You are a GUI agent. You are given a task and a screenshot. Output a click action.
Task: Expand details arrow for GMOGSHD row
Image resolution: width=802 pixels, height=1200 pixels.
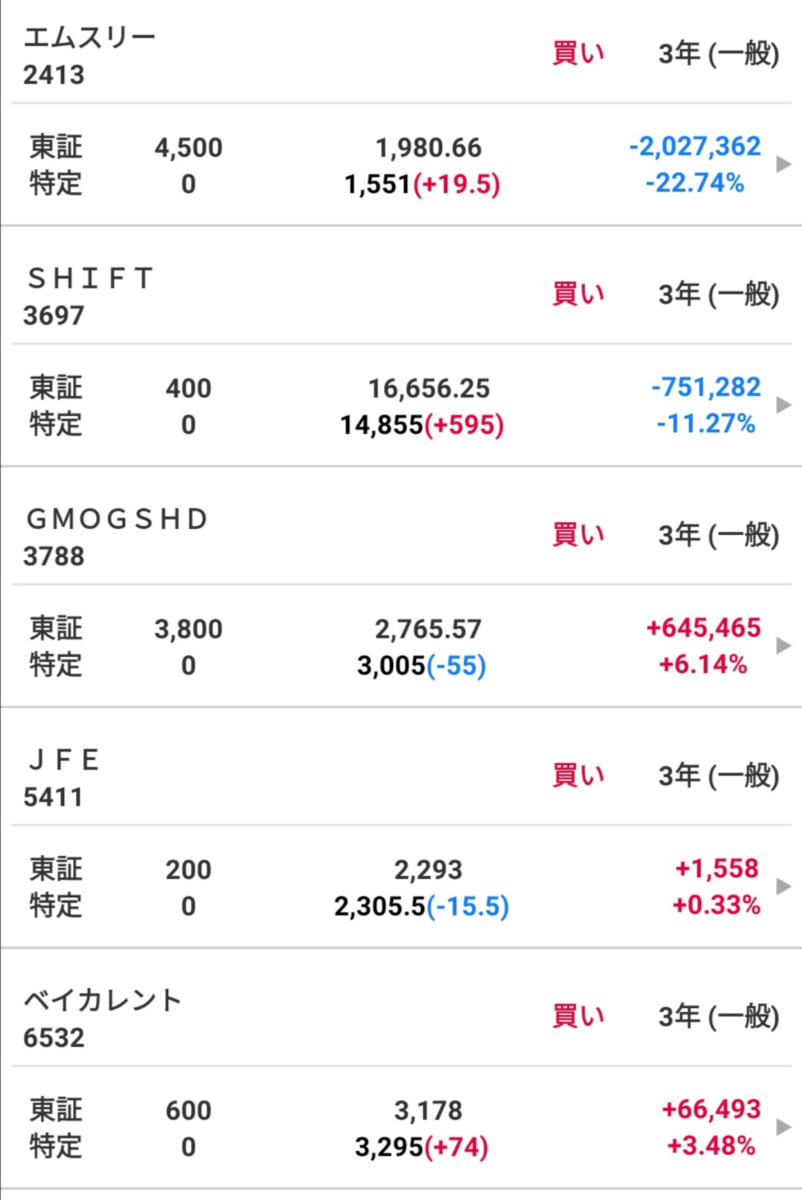click(x=783, y=646)
